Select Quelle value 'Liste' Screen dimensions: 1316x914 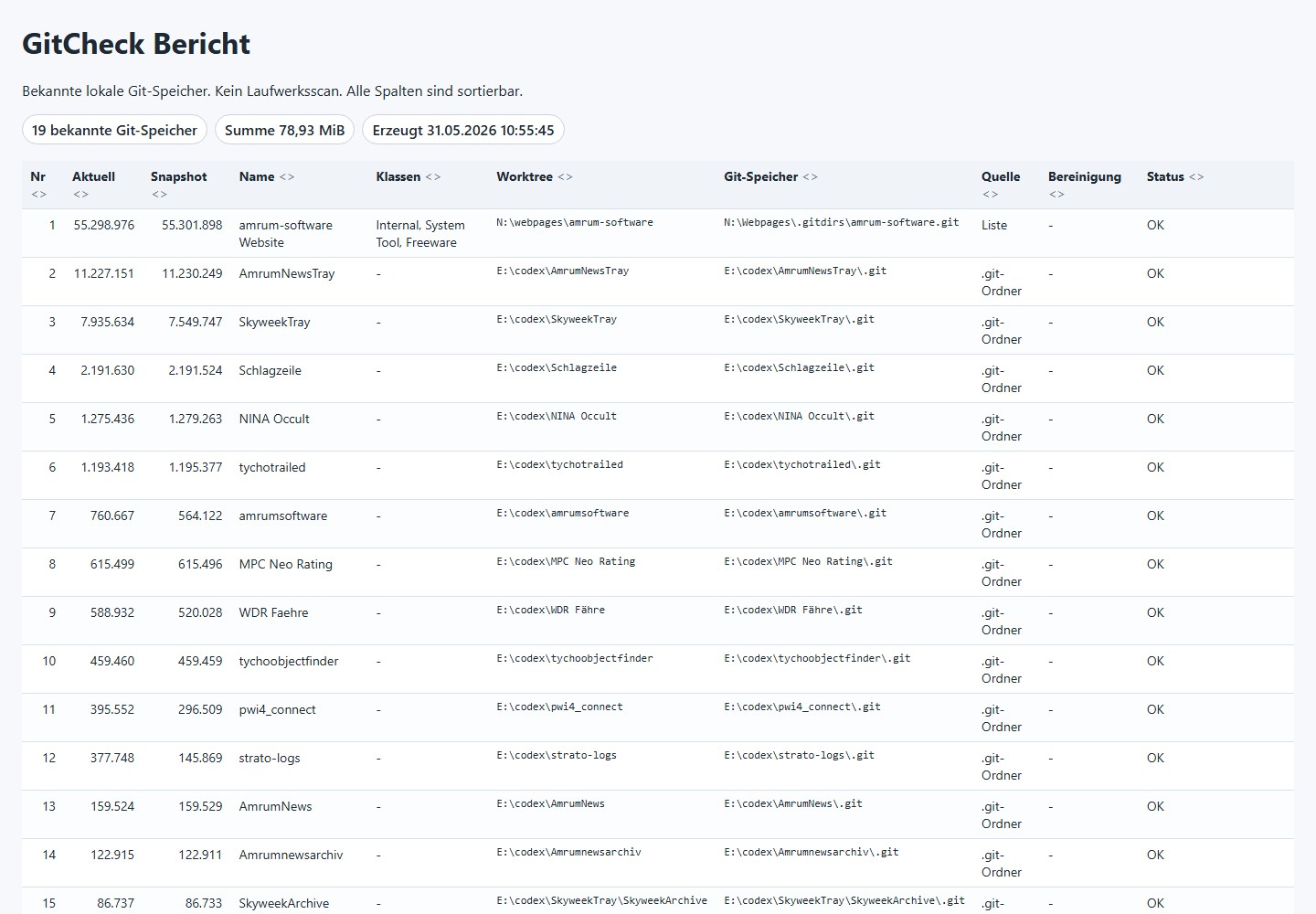point(994,225)
